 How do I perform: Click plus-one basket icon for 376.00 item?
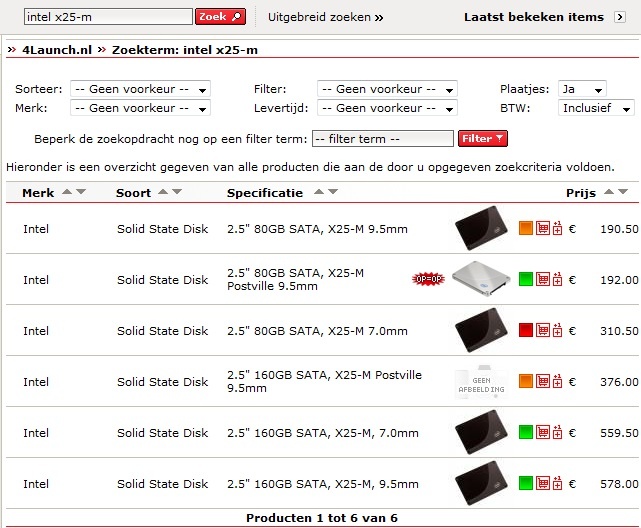[557, 381]
